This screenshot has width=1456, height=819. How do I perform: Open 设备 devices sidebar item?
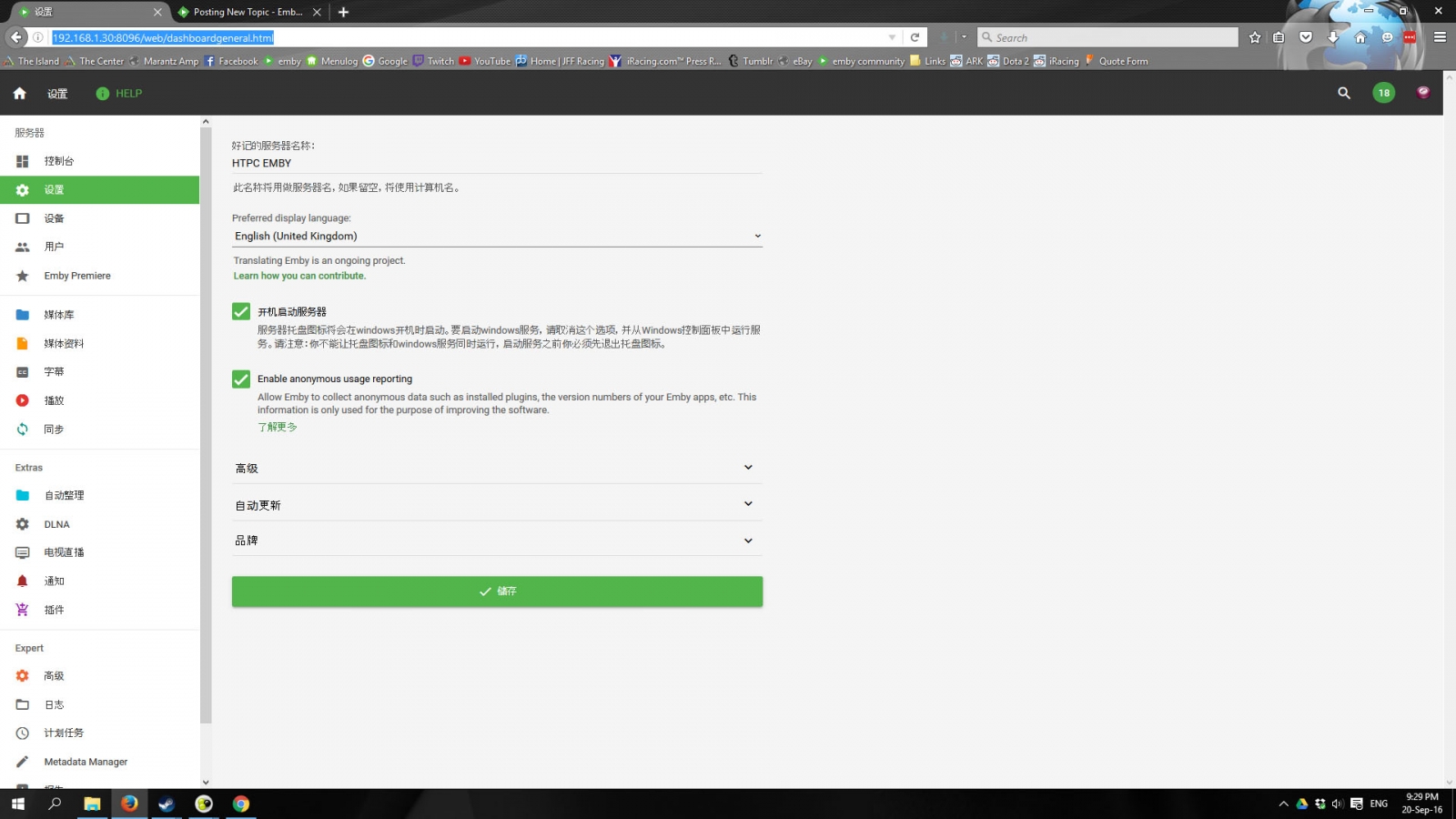pyautogui.click(x=100, y=218)
